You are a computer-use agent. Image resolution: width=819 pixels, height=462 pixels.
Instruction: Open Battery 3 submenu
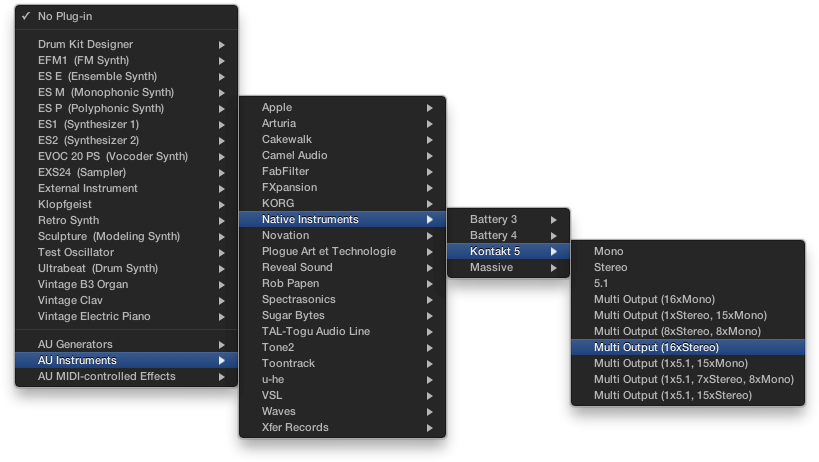pos(508,219)
